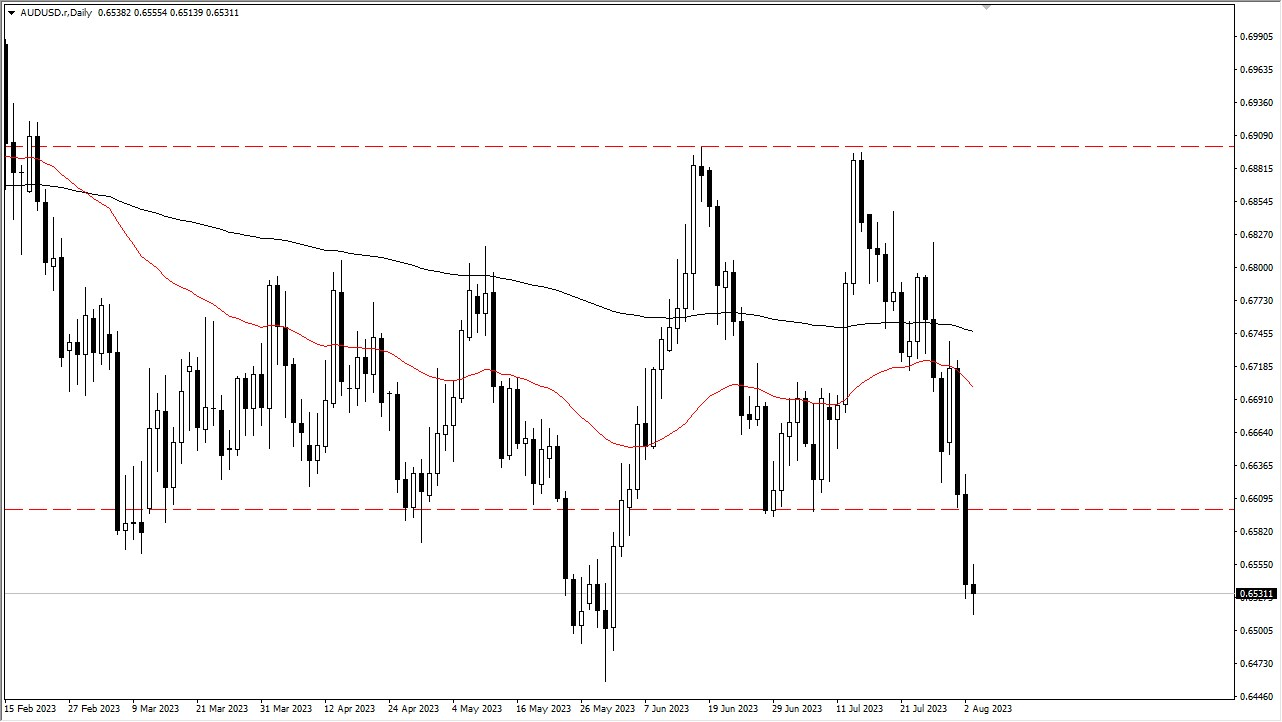Expand the symbol dropdown arrow beside AUDUSD.r

pyautogui.click(x=10, y=13)
